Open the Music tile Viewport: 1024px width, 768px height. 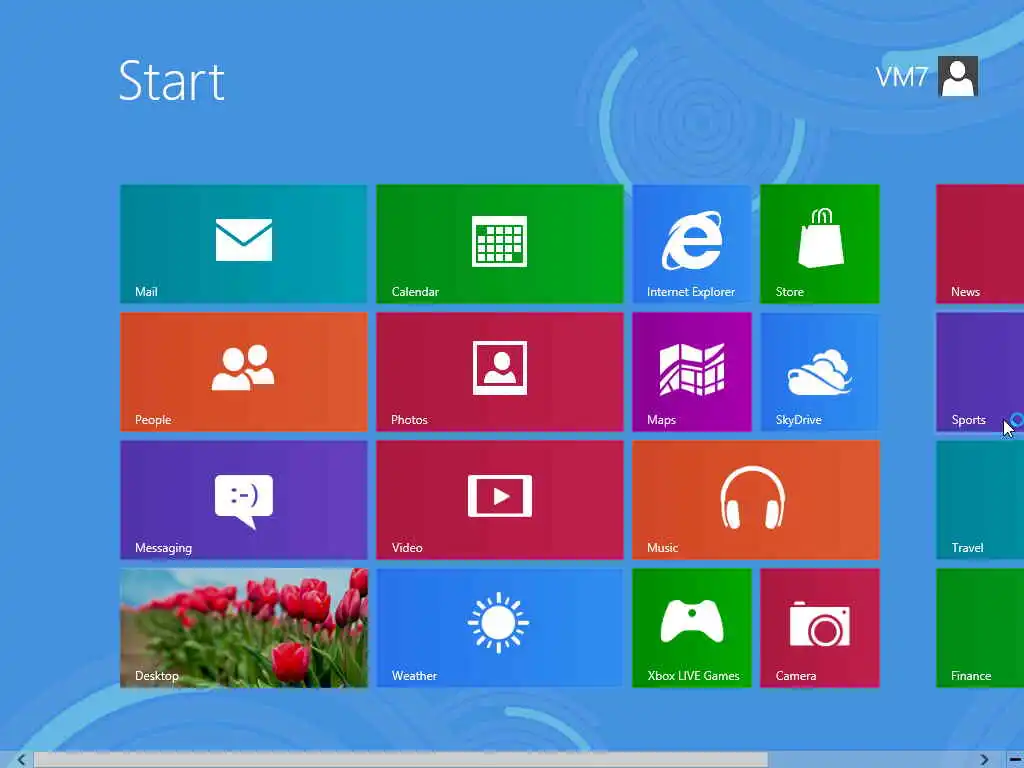tap(756, 500)
